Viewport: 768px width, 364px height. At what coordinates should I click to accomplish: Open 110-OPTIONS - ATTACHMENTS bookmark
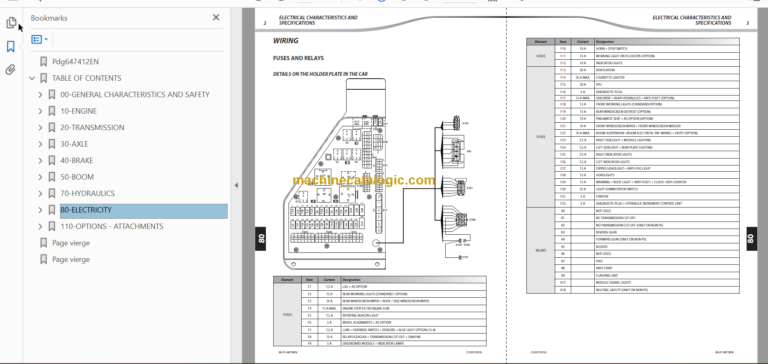click(x=112, y=226)
